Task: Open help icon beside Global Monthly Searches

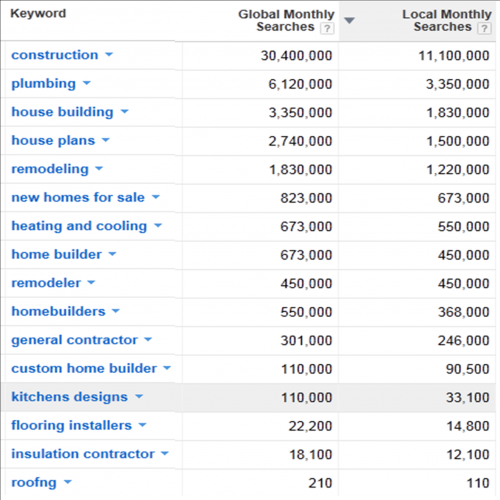Action: click(x=327, y=28)
